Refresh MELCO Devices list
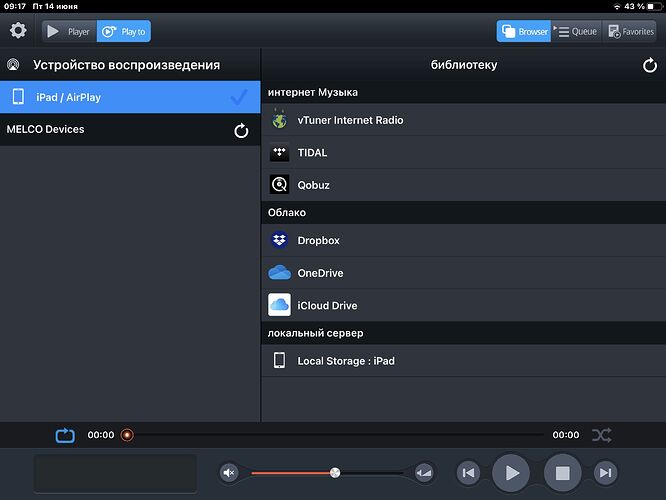666x500 pixels. coord(241,130)
